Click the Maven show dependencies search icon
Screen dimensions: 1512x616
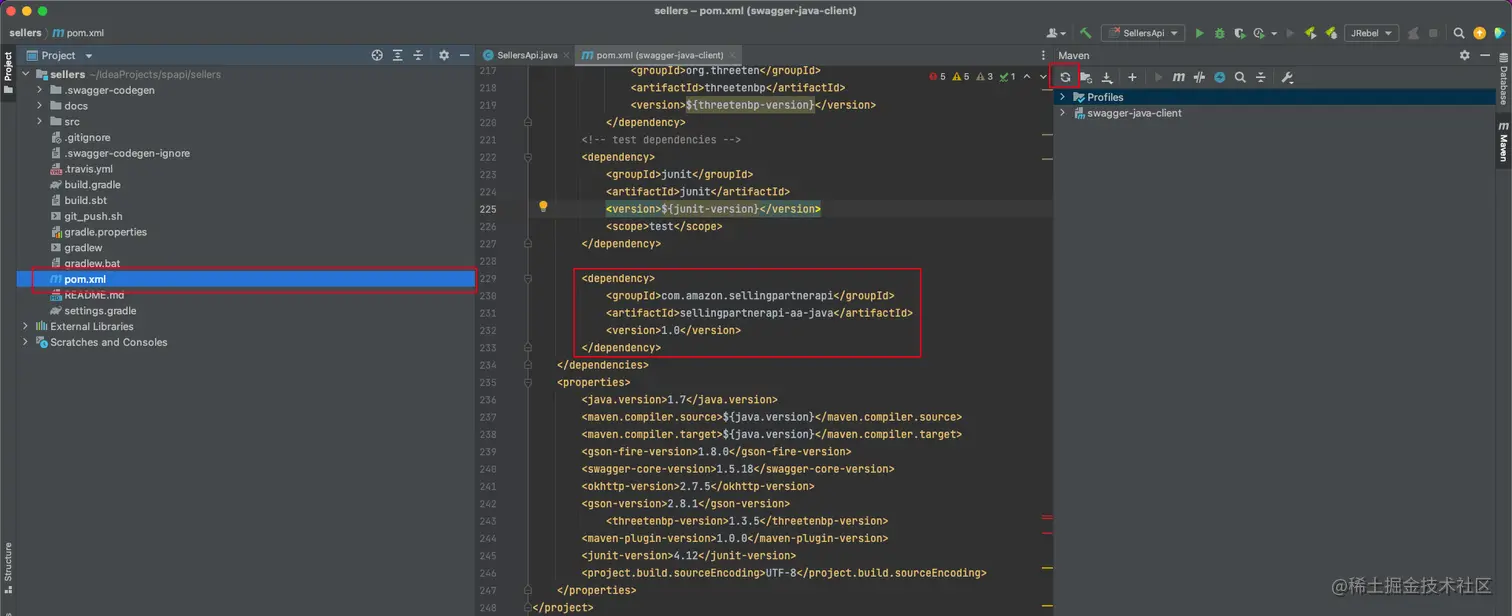[x=1240, y=77]
